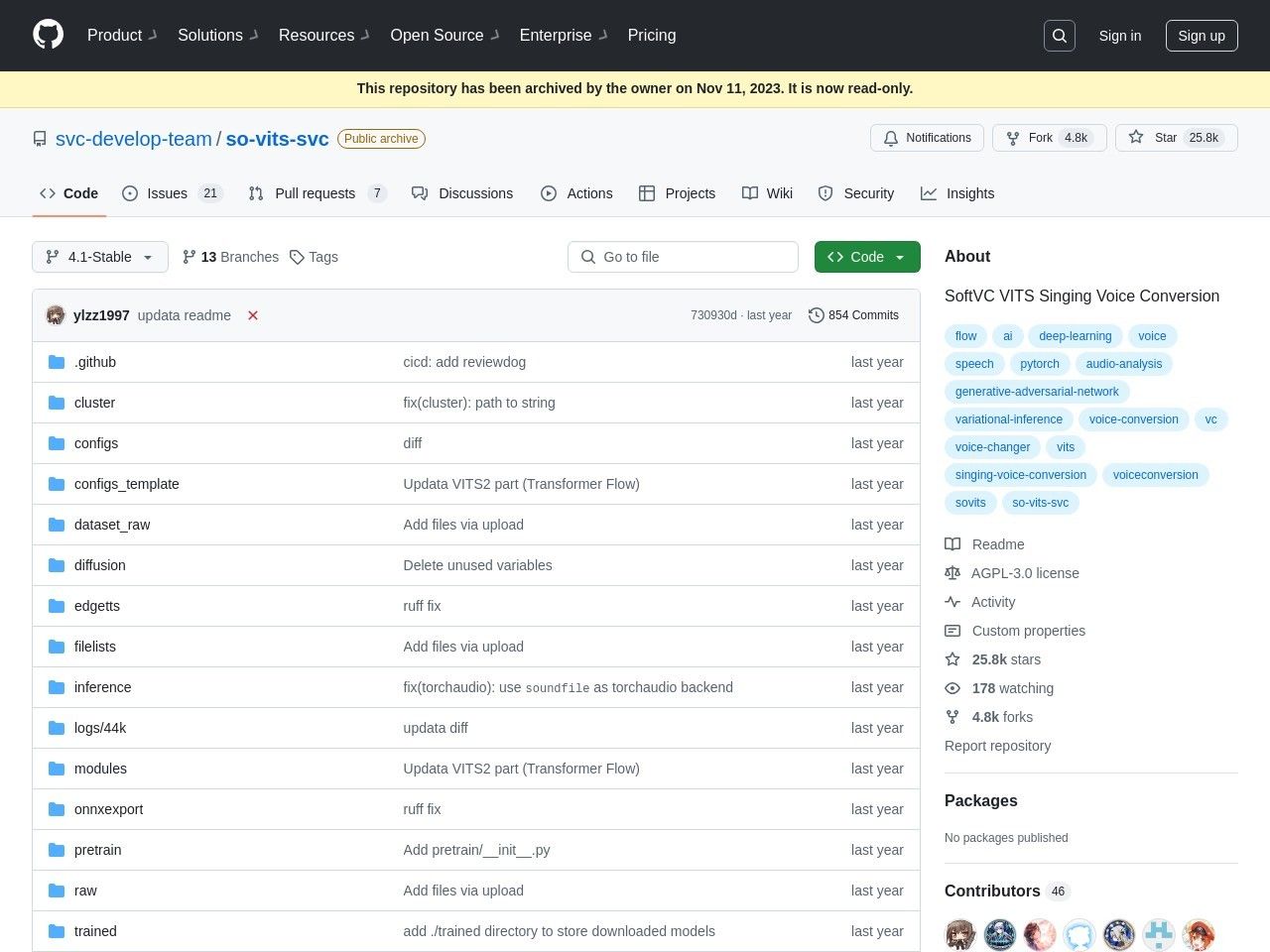This screenshot has height=952, width=1270.
Task: Click the Sign in link
Action: click(1120, 36)
